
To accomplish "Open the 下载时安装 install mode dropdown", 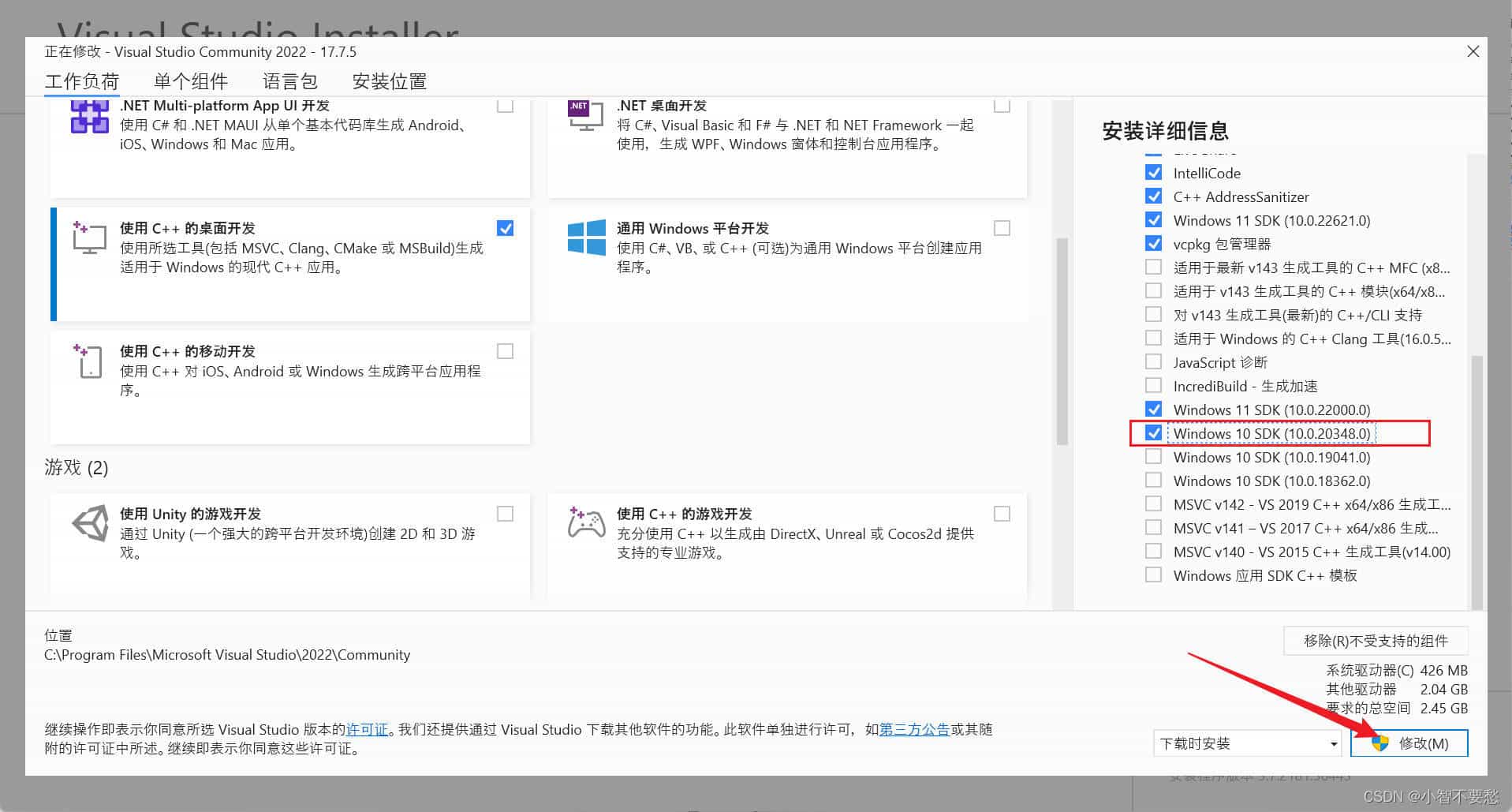I will click(x=1247, y=743).
